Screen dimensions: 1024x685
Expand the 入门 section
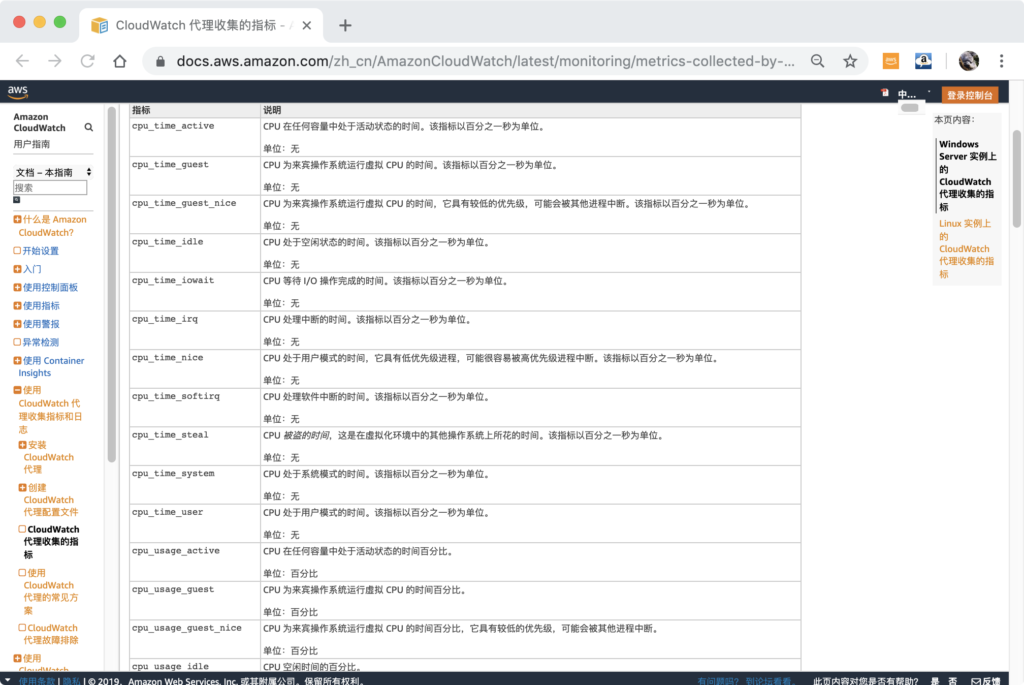17,269
